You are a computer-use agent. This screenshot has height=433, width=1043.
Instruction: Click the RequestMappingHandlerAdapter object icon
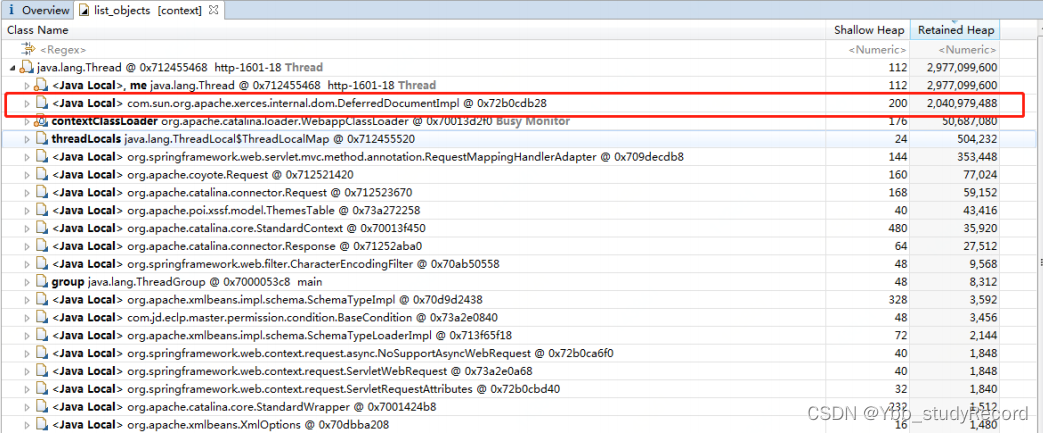tap(41, 157)
